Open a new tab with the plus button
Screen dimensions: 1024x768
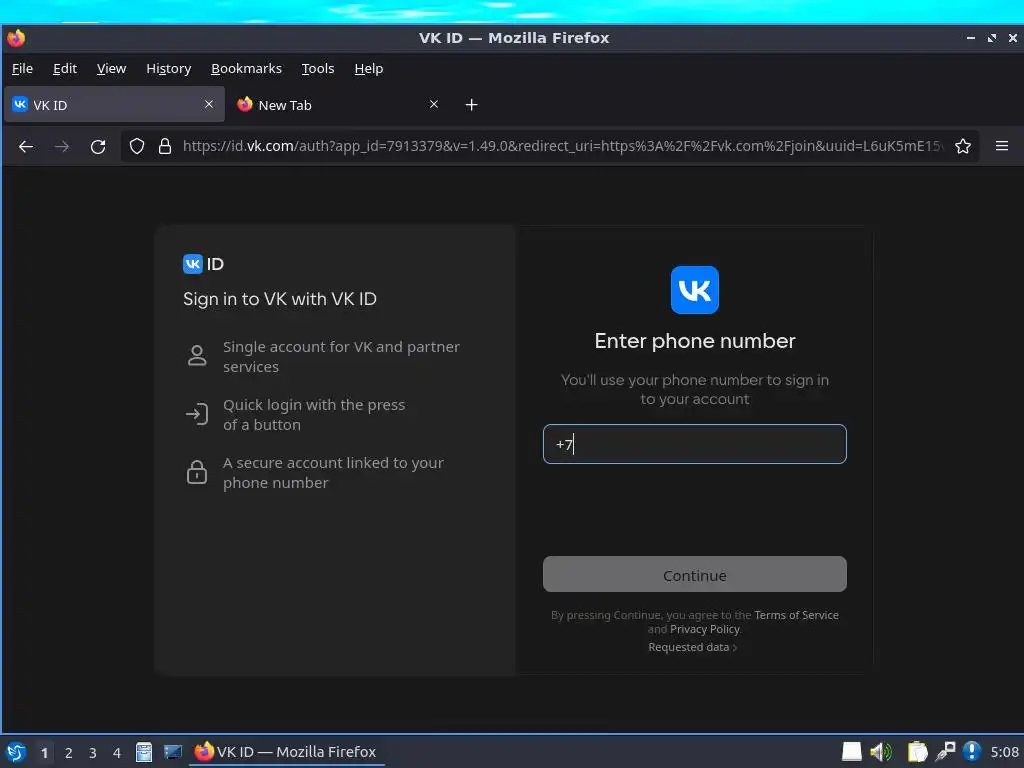coord(472,104)
